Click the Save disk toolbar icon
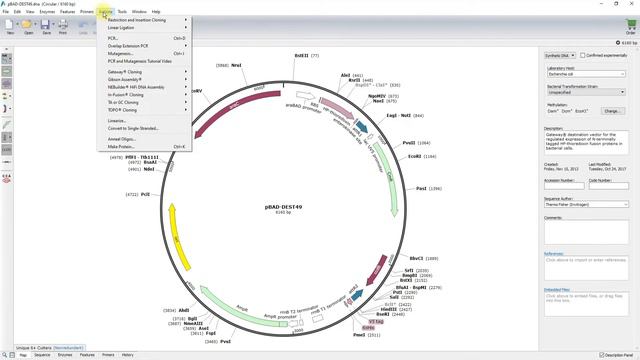Image resolution: width=640 pixels, height=360 pixels. tap(45, 25)
